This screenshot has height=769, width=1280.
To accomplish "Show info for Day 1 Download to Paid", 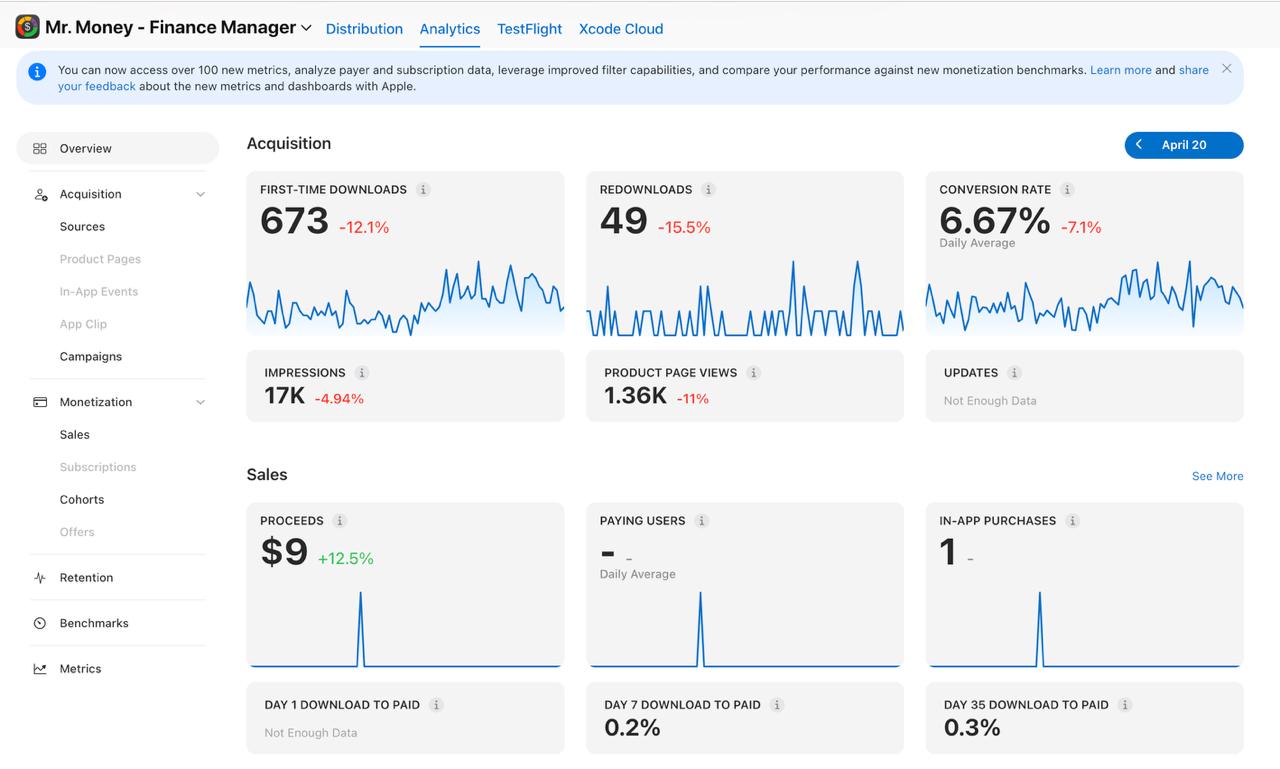I will tap(436, 705).
